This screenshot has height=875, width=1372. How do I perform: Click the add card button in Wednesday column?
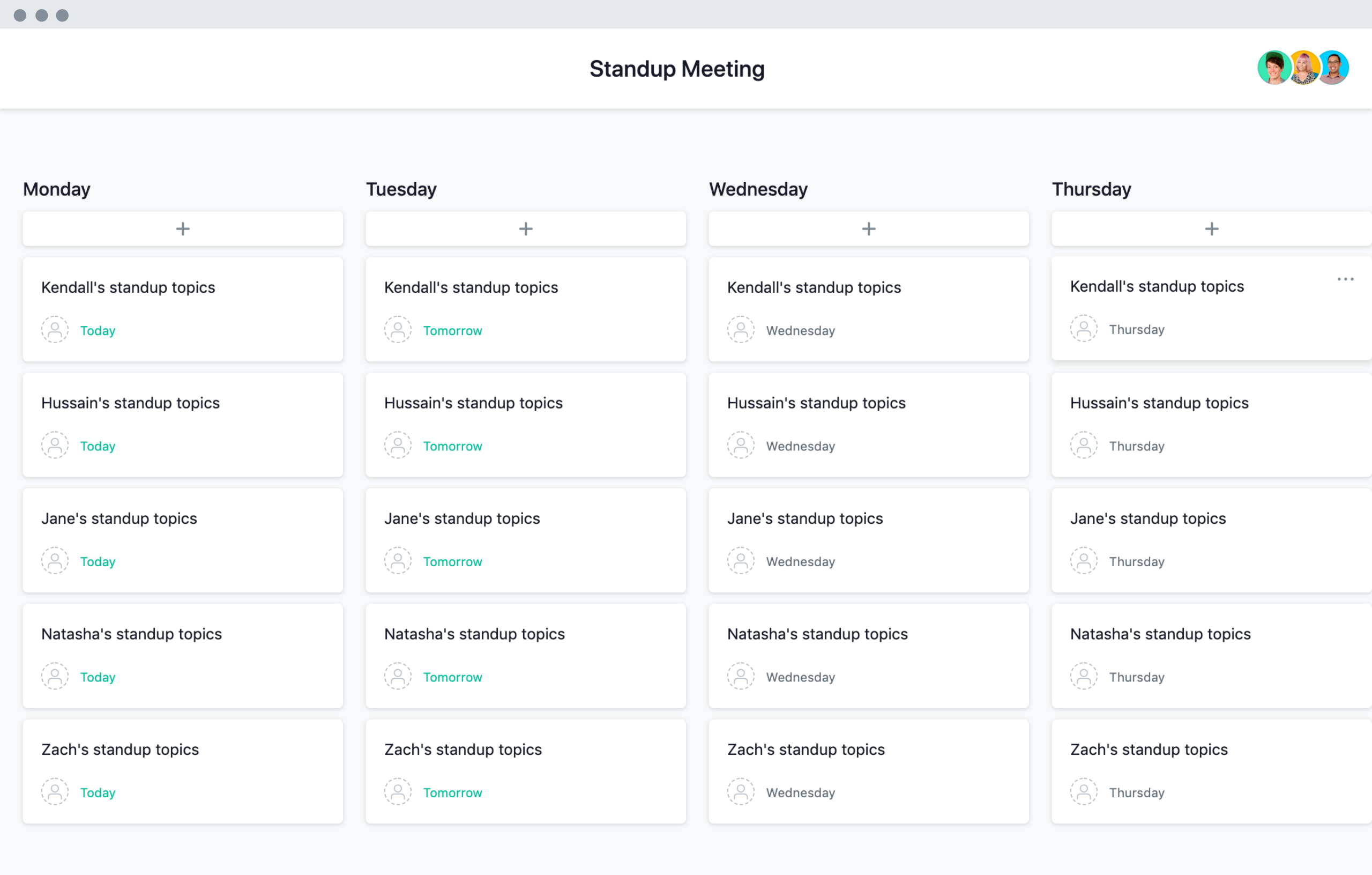point(868,228)
